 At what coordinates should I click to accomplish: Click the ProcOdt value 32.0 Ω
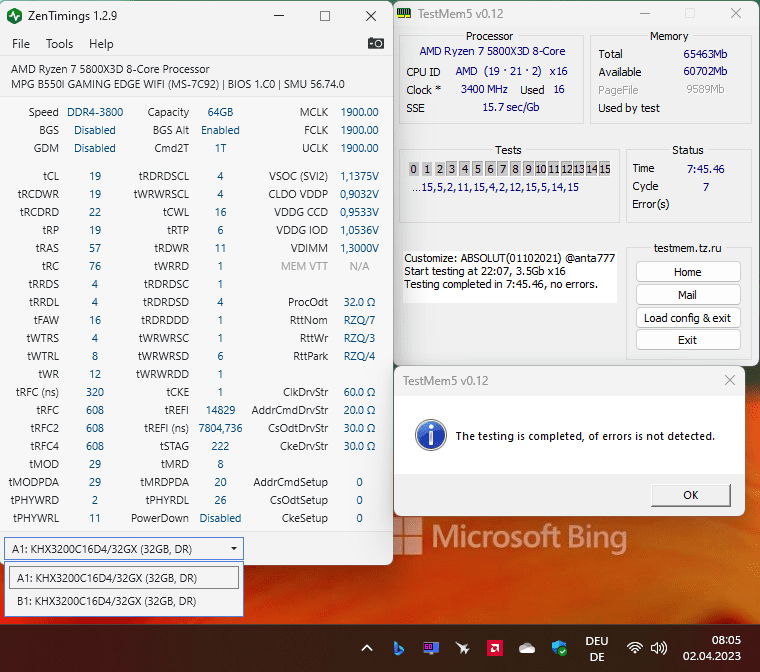(x=359, y=302)
